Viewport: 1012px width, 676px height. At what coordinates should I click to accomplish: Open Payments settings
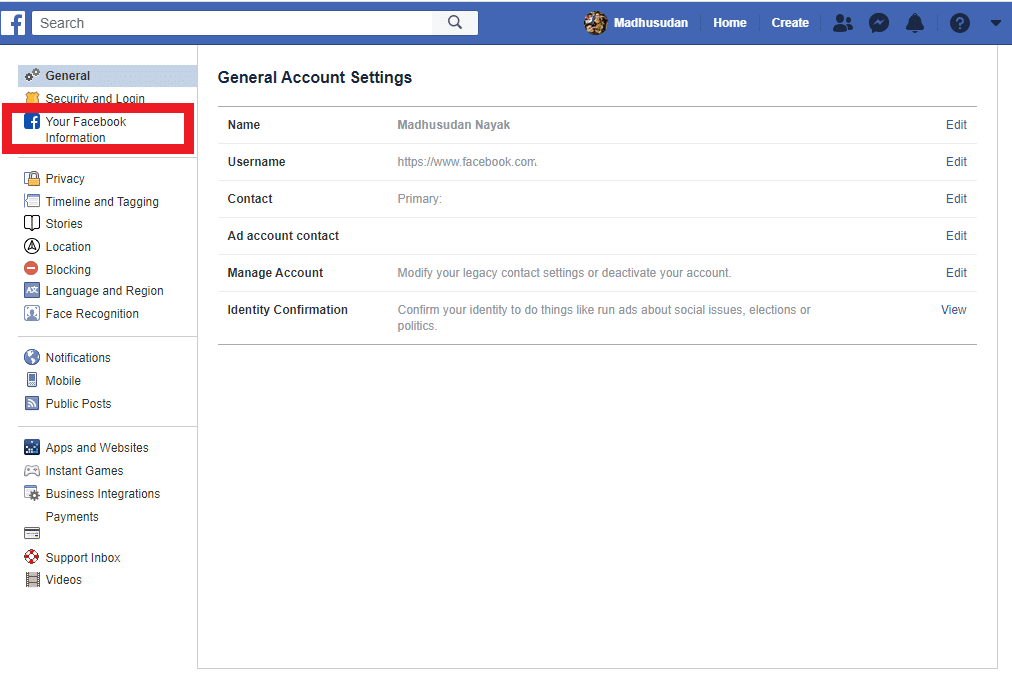(72, 517)
